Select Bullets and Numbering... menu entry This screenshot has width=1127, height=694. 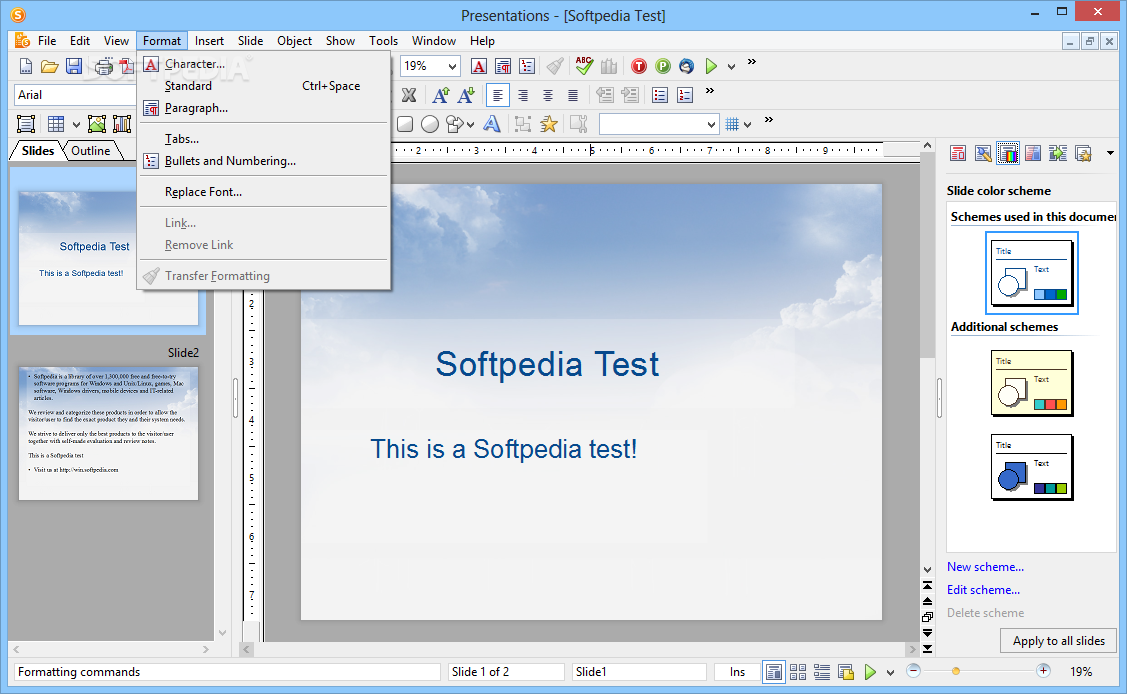tap(264, 161)
